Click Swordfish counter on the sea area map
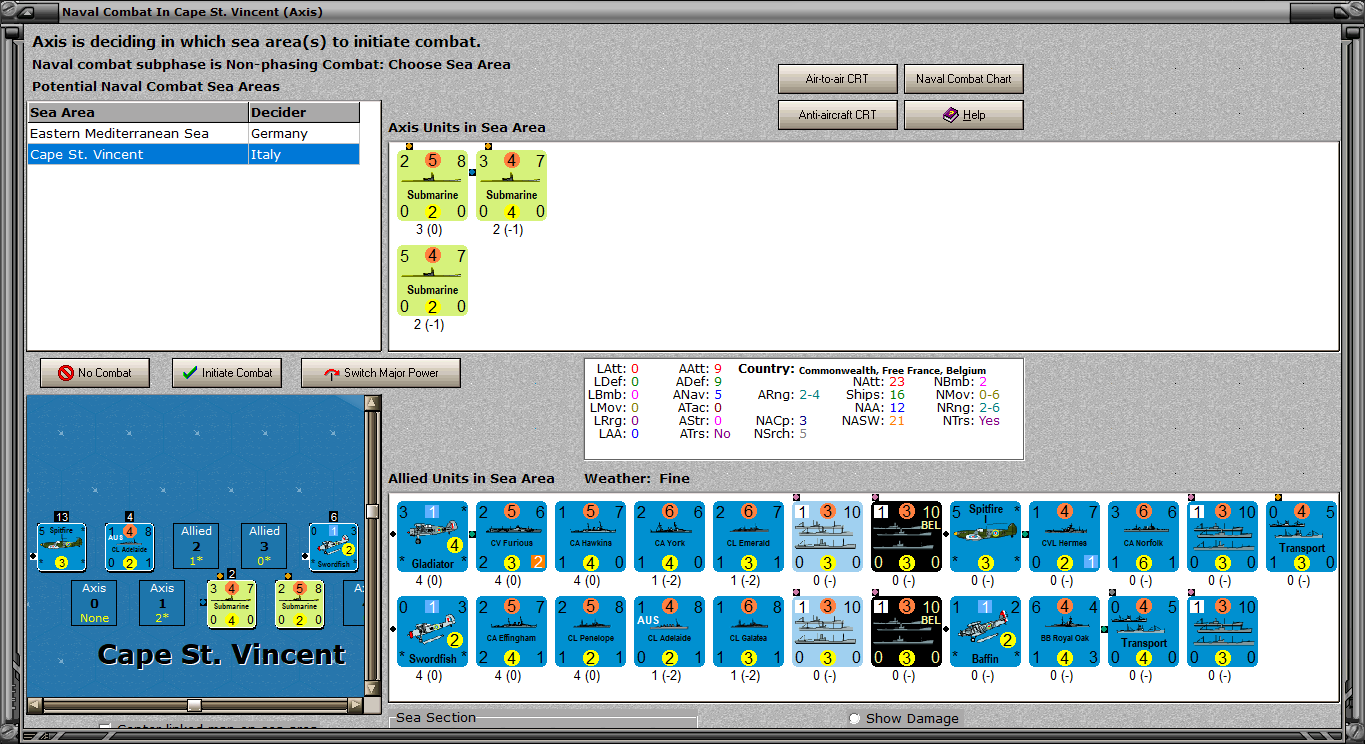 [333, 547]
